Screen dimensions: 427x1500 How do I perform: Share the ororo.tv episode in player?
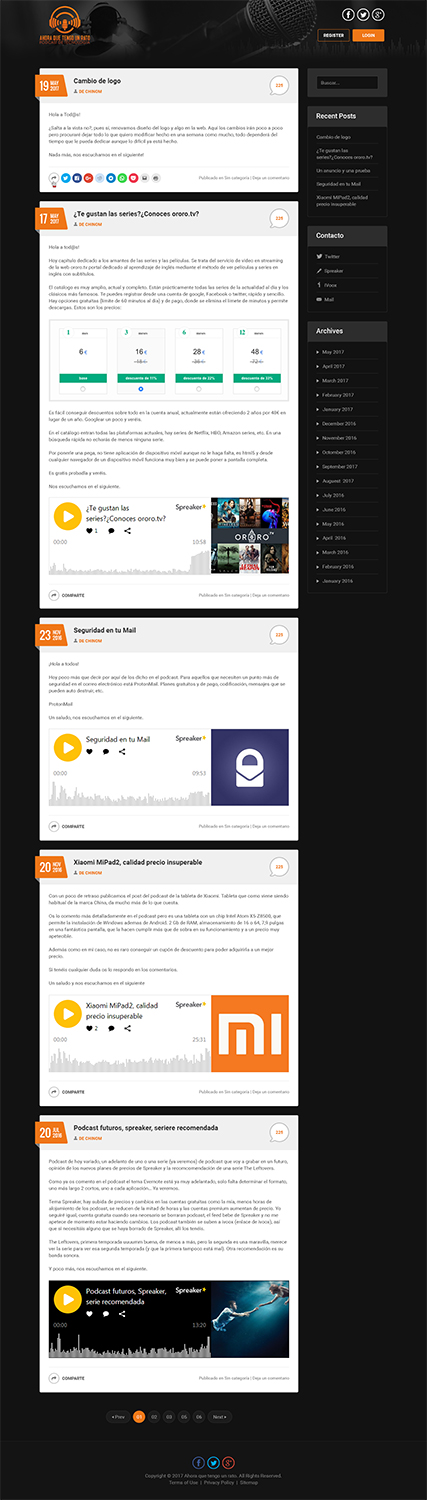click(127, 531)
